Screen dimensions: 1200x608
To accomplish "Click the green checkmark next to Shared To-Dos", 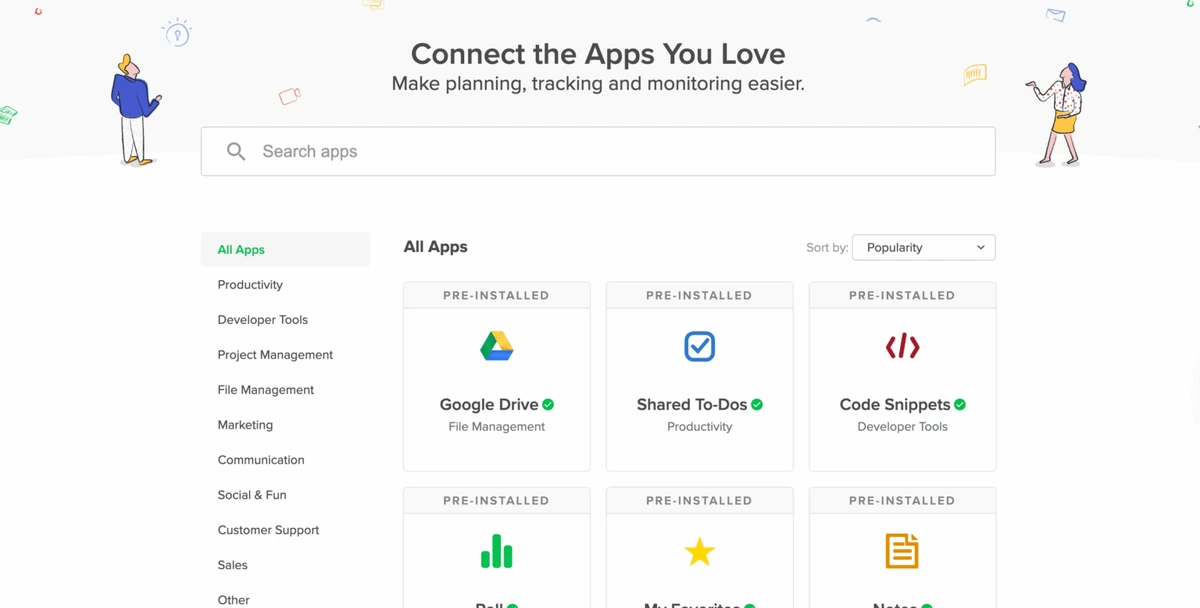I will (756, 404).
